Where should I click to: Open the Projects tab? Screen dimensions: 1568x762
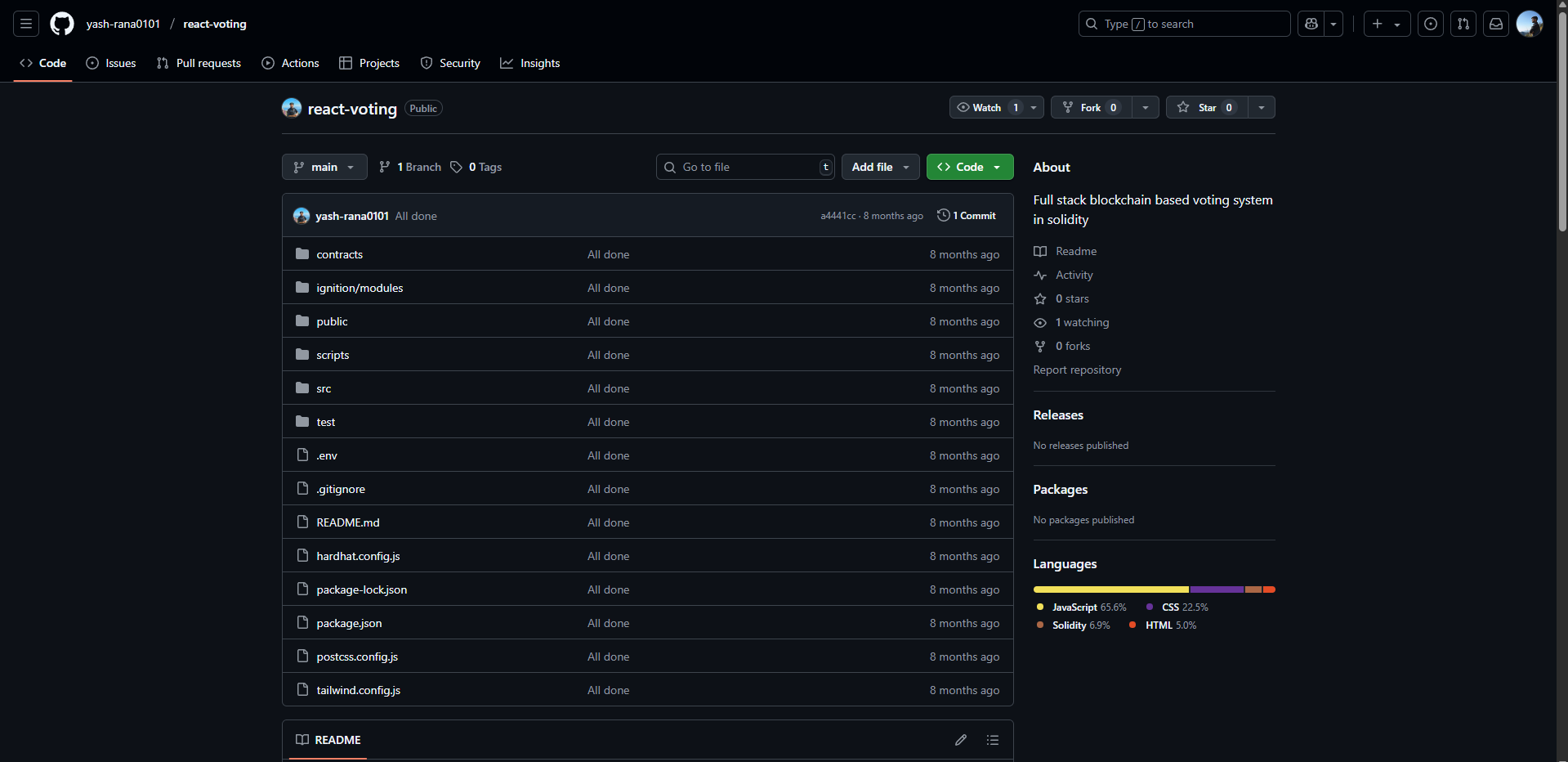point(369,63)
